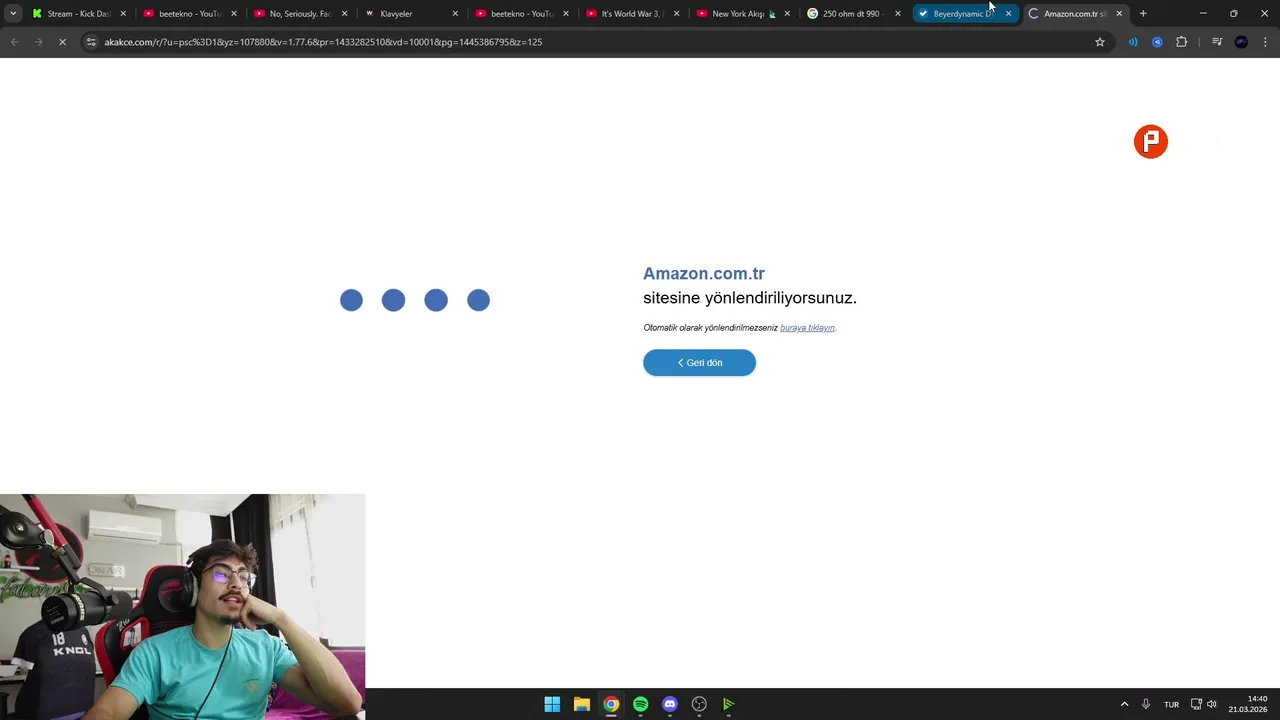Open the tab search dropdown arrow
Viewport: 1280px width, 720px height.
tap(13, 14)
